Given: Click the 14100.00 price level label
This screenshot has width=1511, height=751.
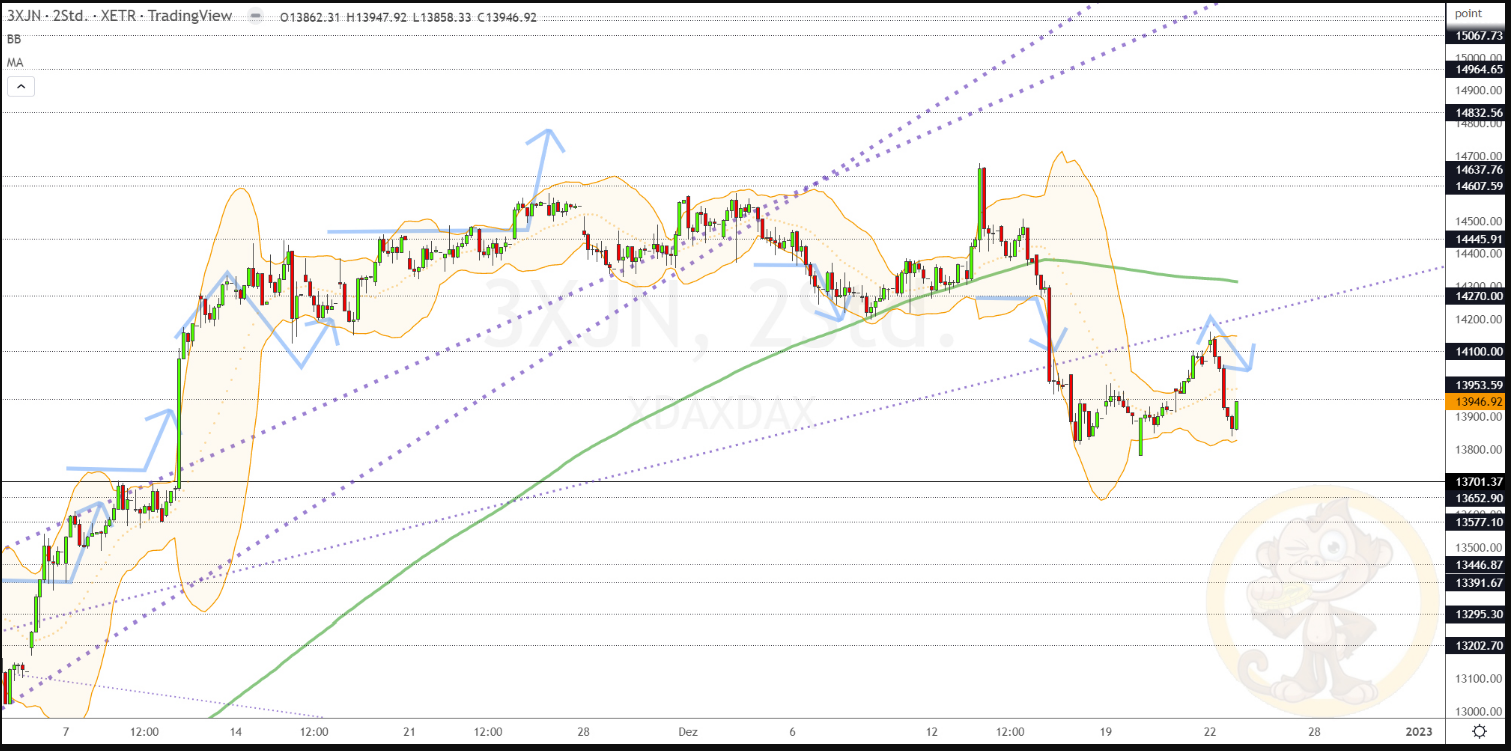Looking at the screenshot, I should (x=1478, y=352).
